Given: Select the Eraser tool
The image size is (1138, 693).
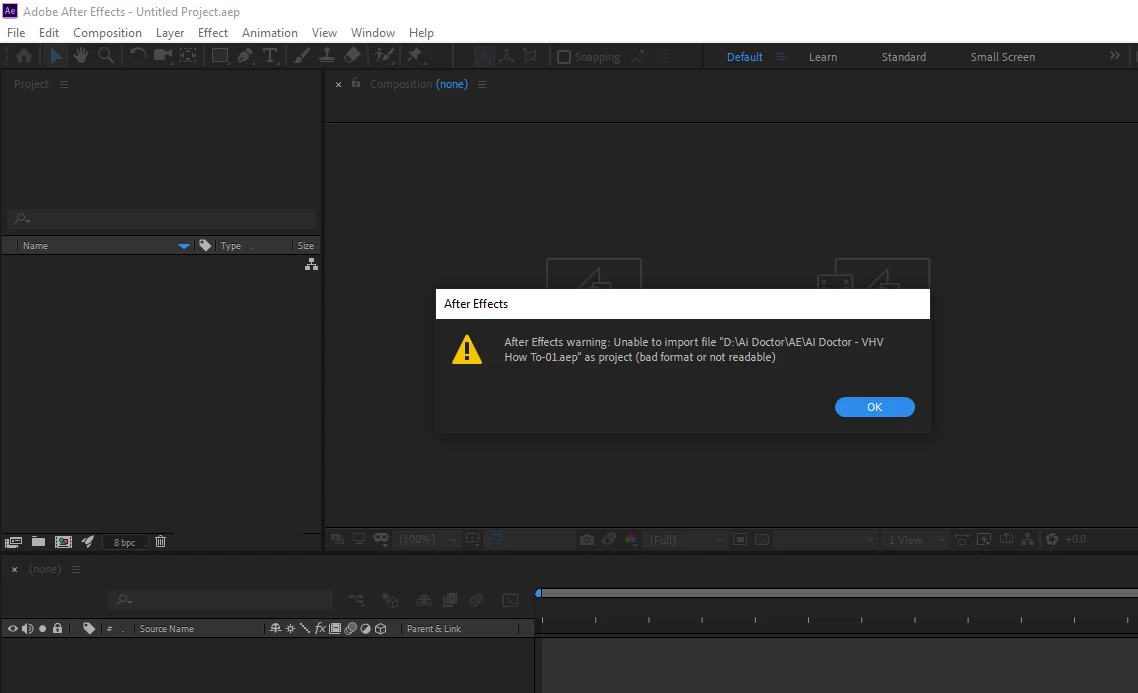Looking at the screenshot, I should pos(352,56).
